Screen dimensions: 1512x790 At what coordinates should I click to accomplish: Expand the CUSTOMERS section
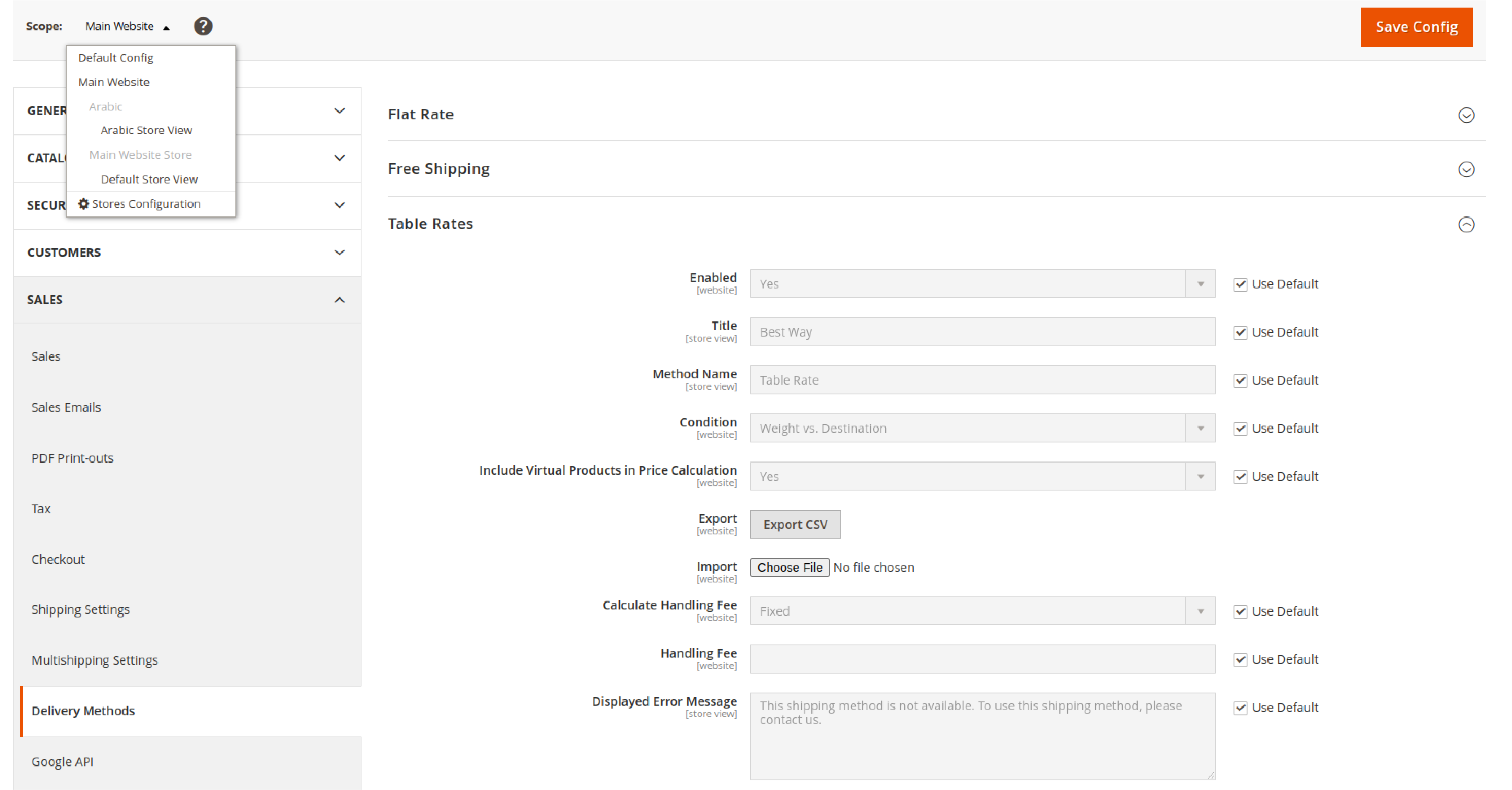coord(186,252)
